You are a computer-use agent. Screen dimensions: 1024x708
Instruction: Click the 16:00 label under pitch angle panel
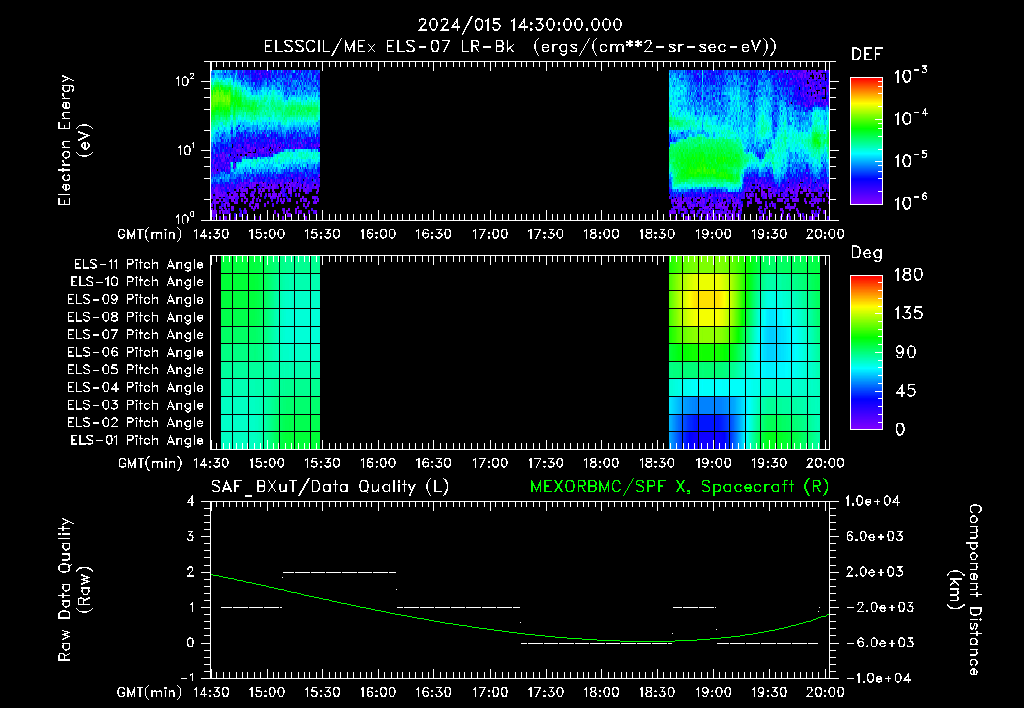coord(378,463)
